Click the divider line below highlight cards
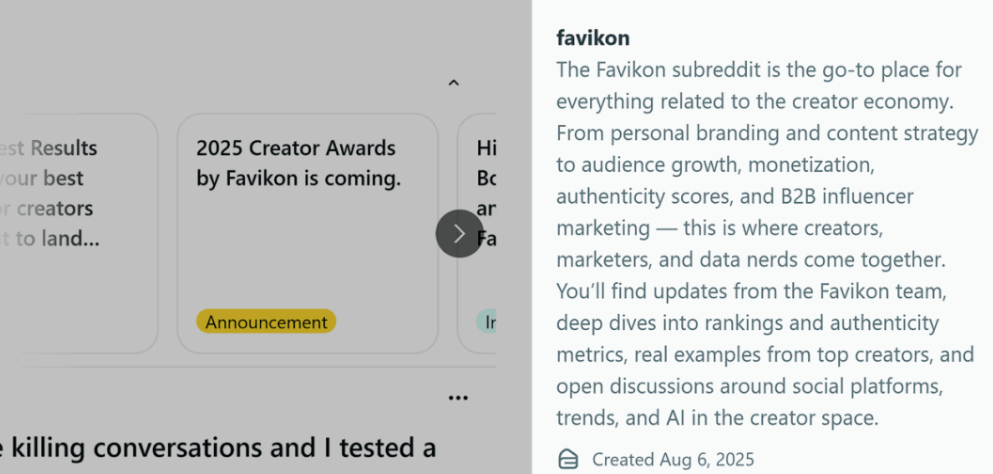The height and width of the screenshot is (474, 993). (x=250, y=368)
